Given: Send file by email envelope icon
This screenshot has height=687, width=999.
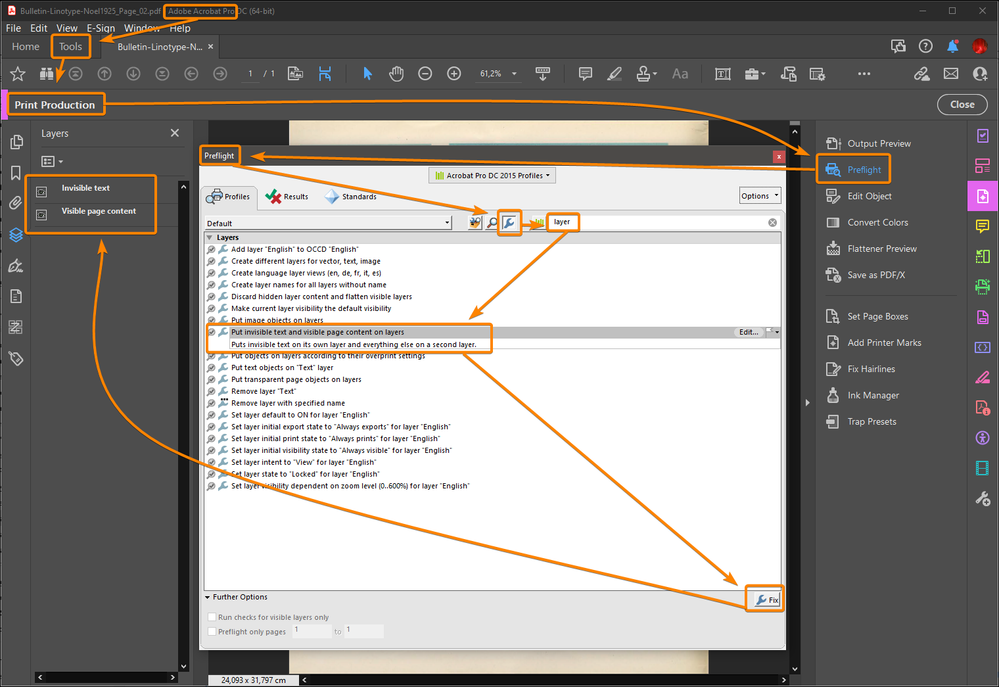Looking at the screenshot, I should [x=951, y=74].
